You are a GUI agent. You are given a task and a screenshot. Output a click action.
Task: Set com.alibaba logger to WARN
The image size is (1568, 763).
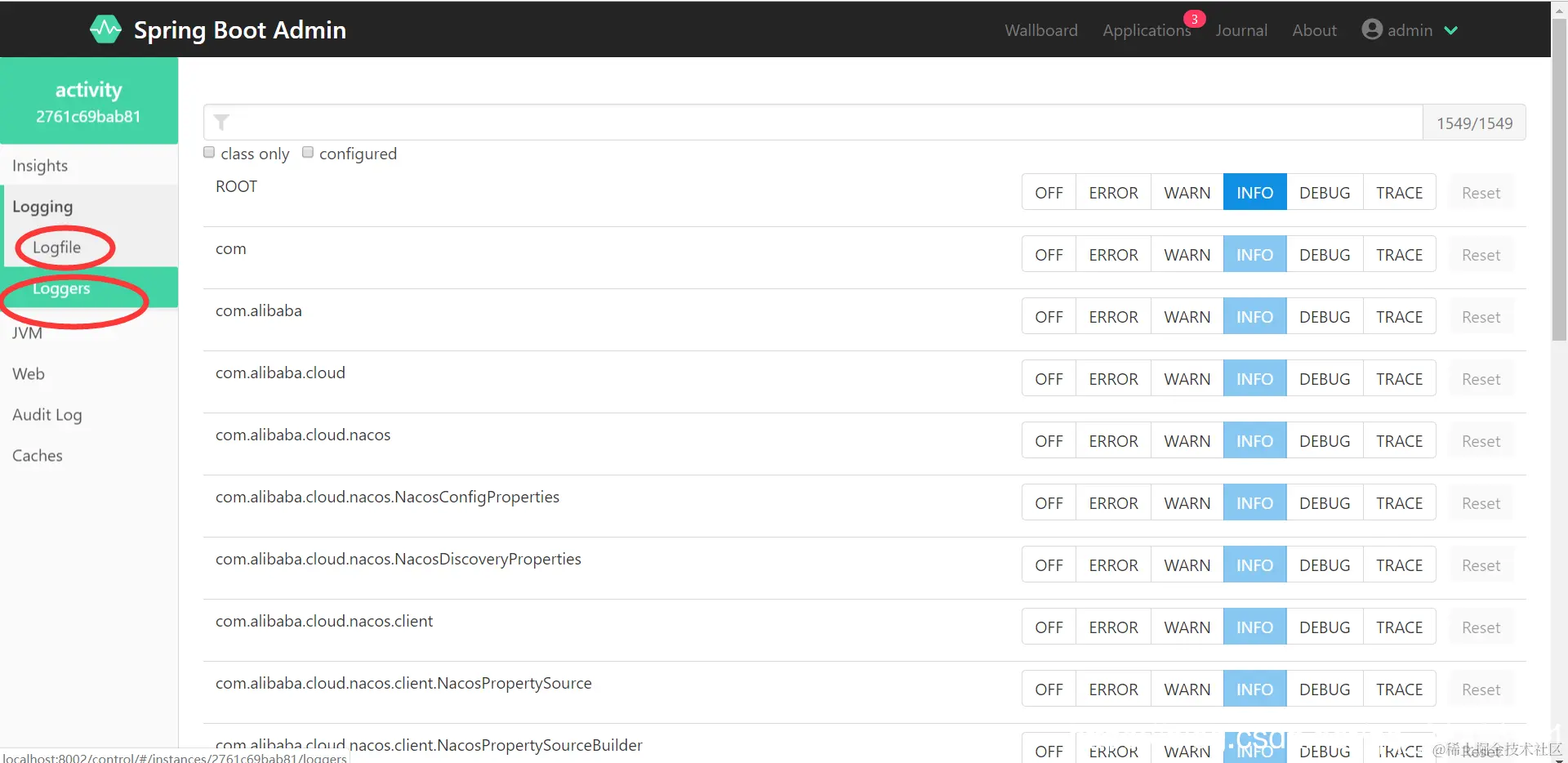tap(1187, 316)
